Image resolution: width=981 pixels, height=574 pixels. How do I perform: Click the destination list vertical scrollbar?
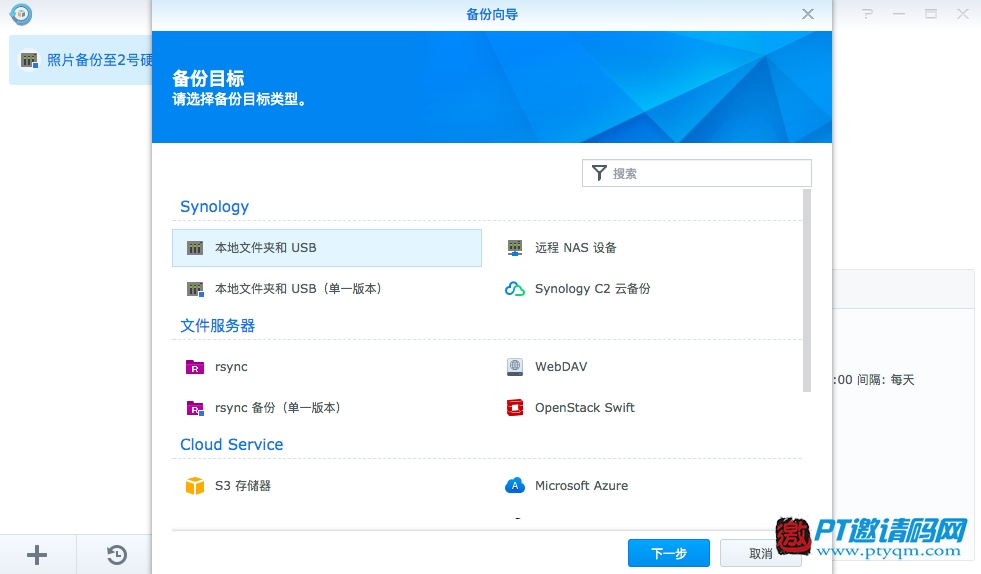tap(806, 290)
